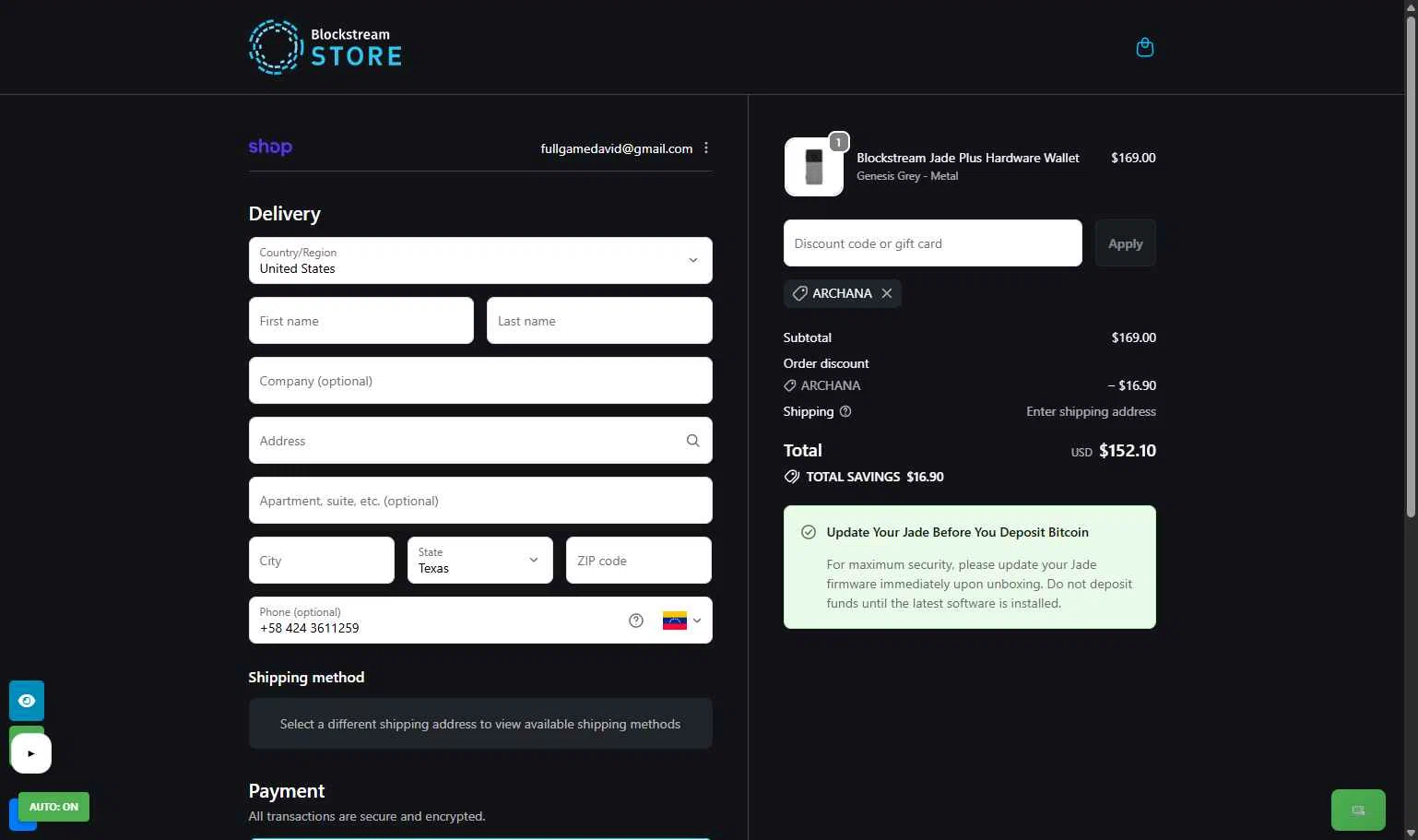Image resolution: width=1418 pixels, height=840 pixels.
Task: Click the shipping info question mark icon
Action: point(845,411)
